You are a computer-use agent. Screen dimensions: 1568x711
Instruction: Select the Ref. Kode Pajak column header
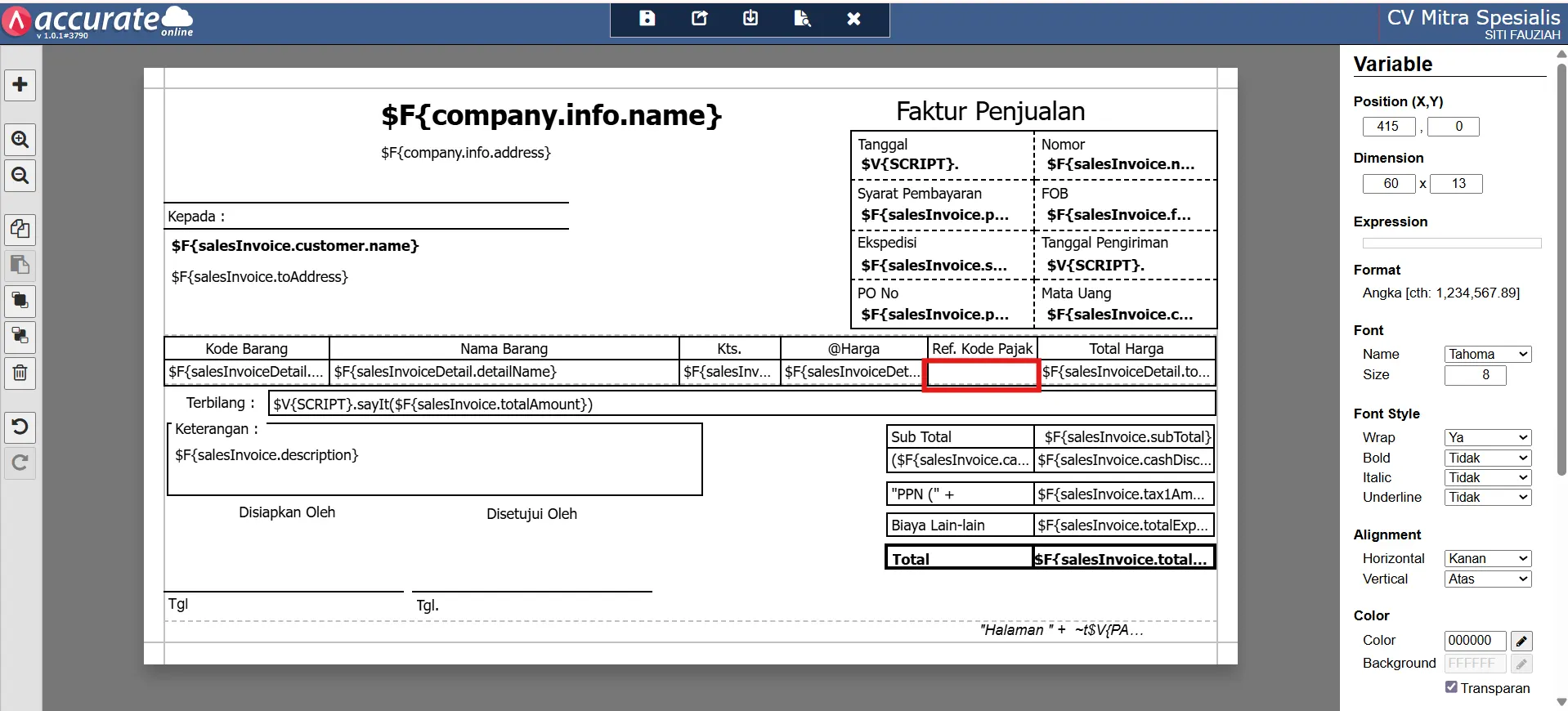(983, 349)
